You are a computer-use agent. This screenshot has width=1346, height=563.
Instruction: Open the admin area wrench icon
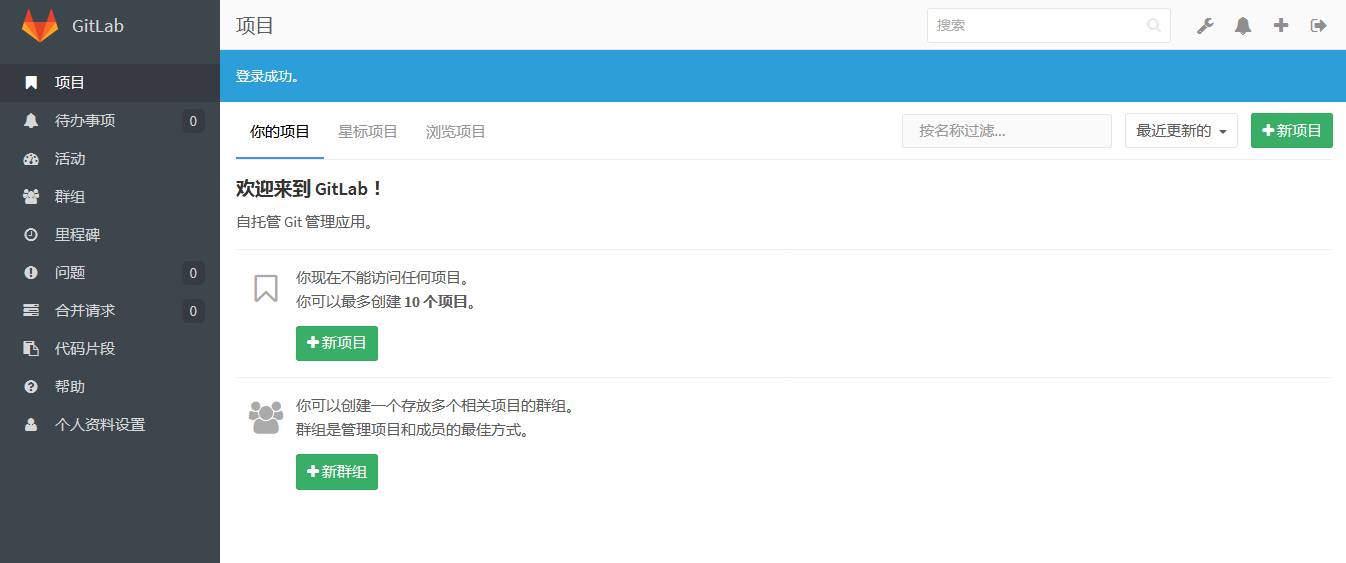point(1205,26)
